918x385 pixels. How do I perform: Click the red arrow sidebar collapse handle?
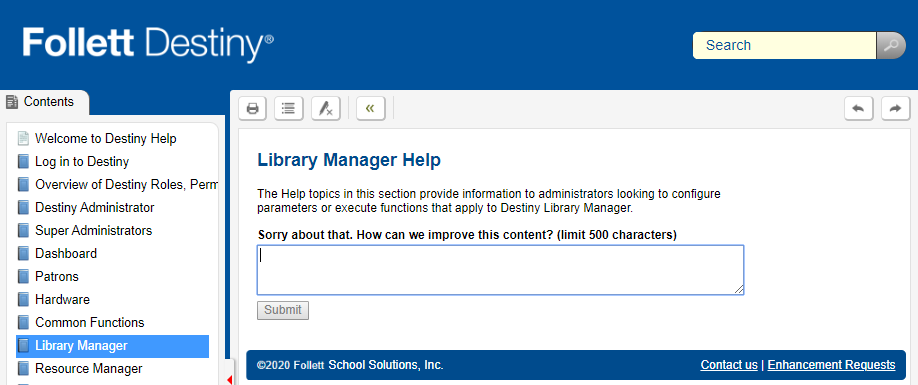coord(229,380)
